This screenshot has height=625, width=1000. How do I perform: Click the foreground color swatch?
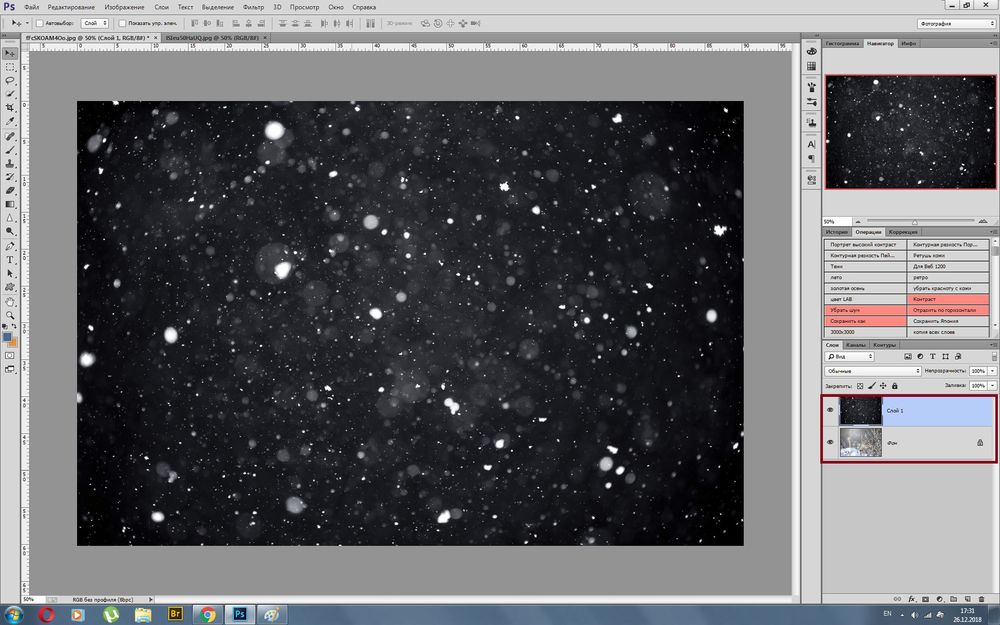point(8,336)
